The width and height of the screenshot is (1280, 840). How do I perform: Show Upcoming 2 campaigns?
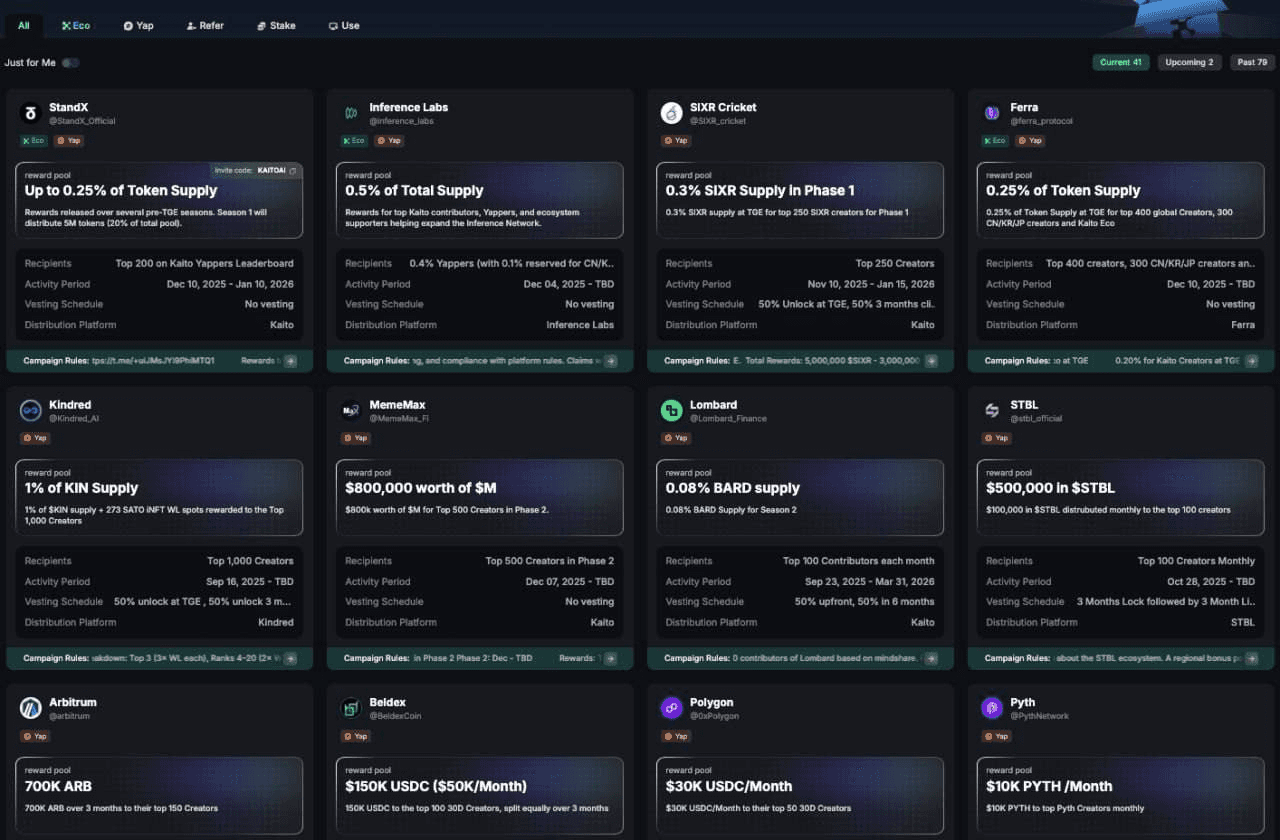tap(1190, 62)
